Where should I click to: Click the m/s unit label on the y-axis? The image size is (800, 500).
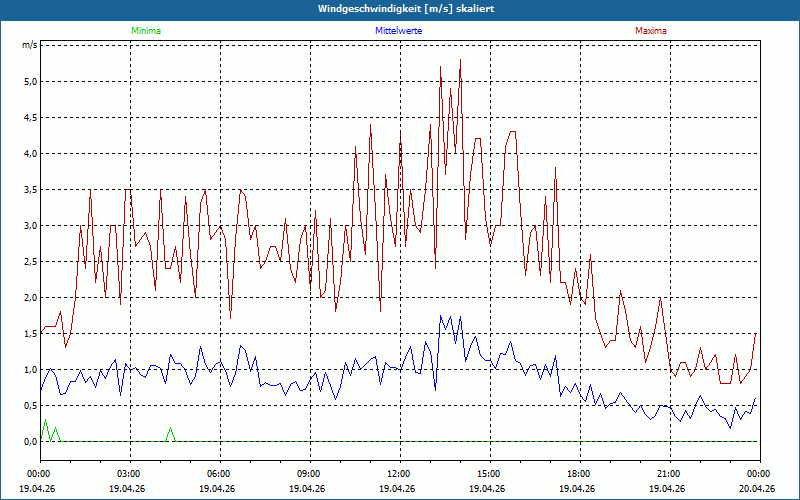click(x=29, y=45)
